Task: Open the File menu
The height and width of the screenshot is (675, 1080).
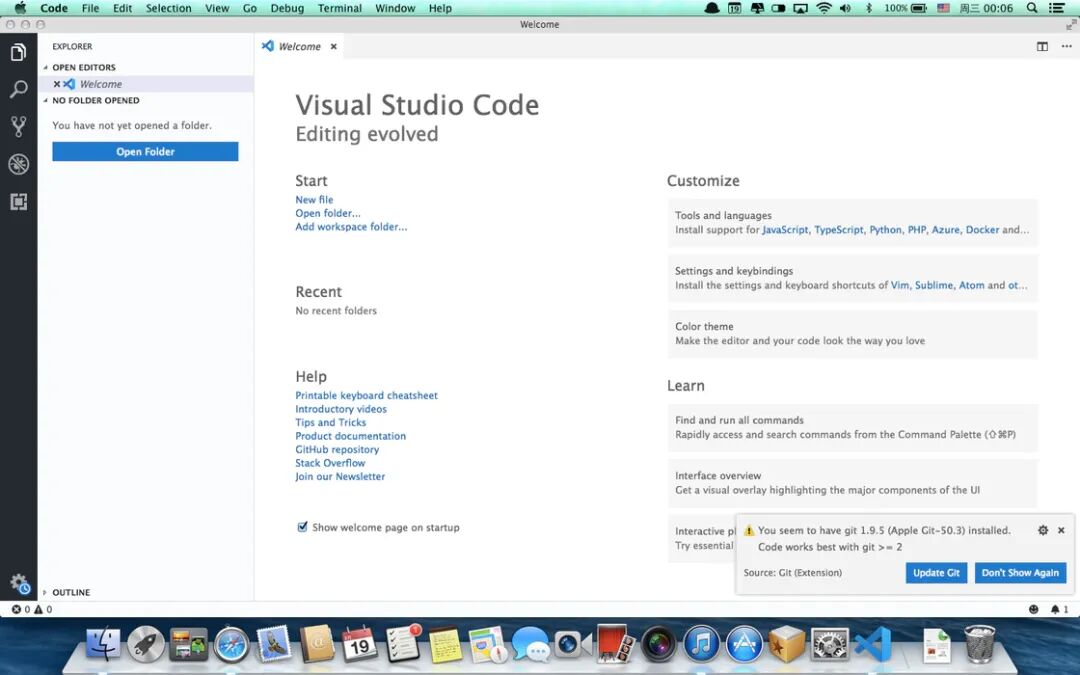Action: pyautogui.click(x=90, y=8)
